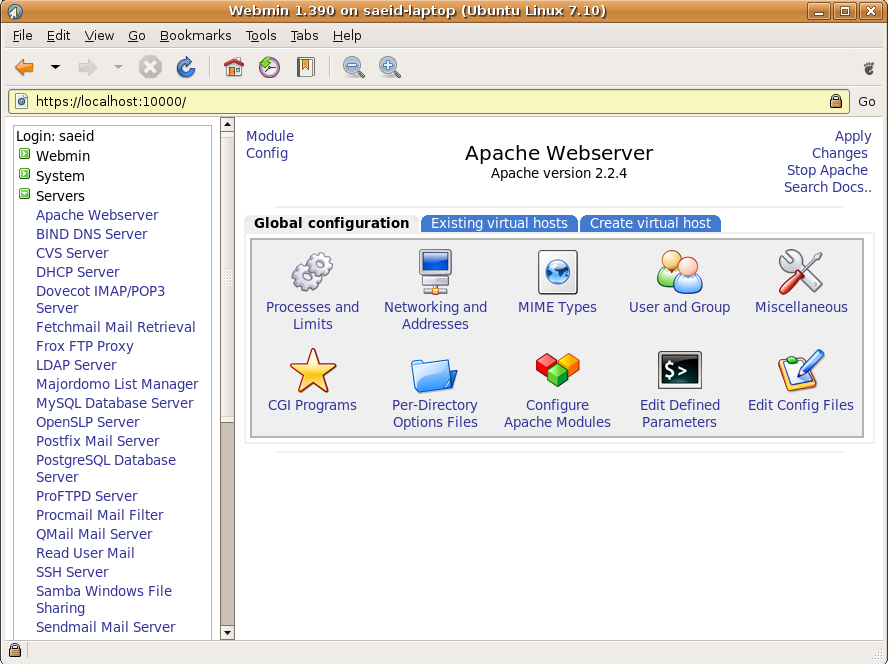Click the Edit Config Files icon
The width and height of the screenshot is (888, 664).
click(x=800, y=370)
